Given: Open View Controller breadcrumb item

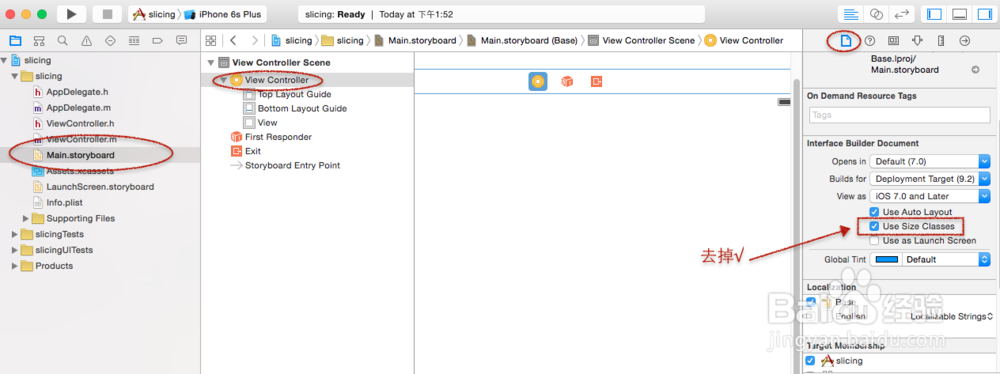Looking at the screenshot, I should (x=744, y=40).
